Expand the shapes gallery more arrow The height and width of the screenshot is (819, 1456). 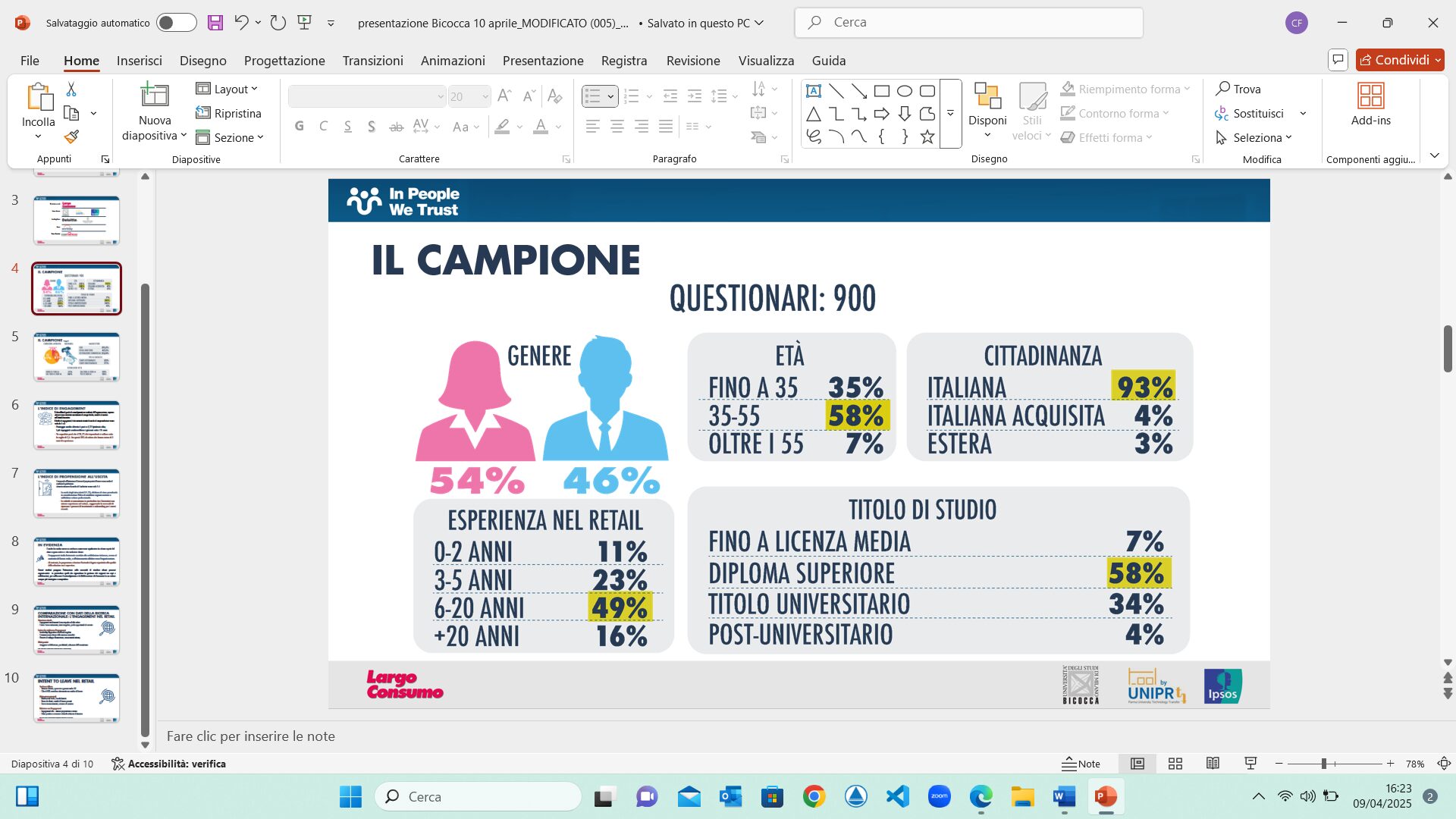[x=950, y=114]
